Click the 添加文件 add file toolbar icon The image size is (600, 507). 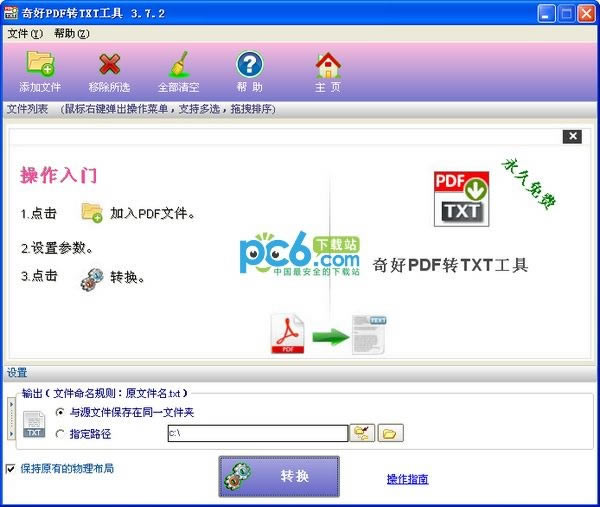coord(41,63)
